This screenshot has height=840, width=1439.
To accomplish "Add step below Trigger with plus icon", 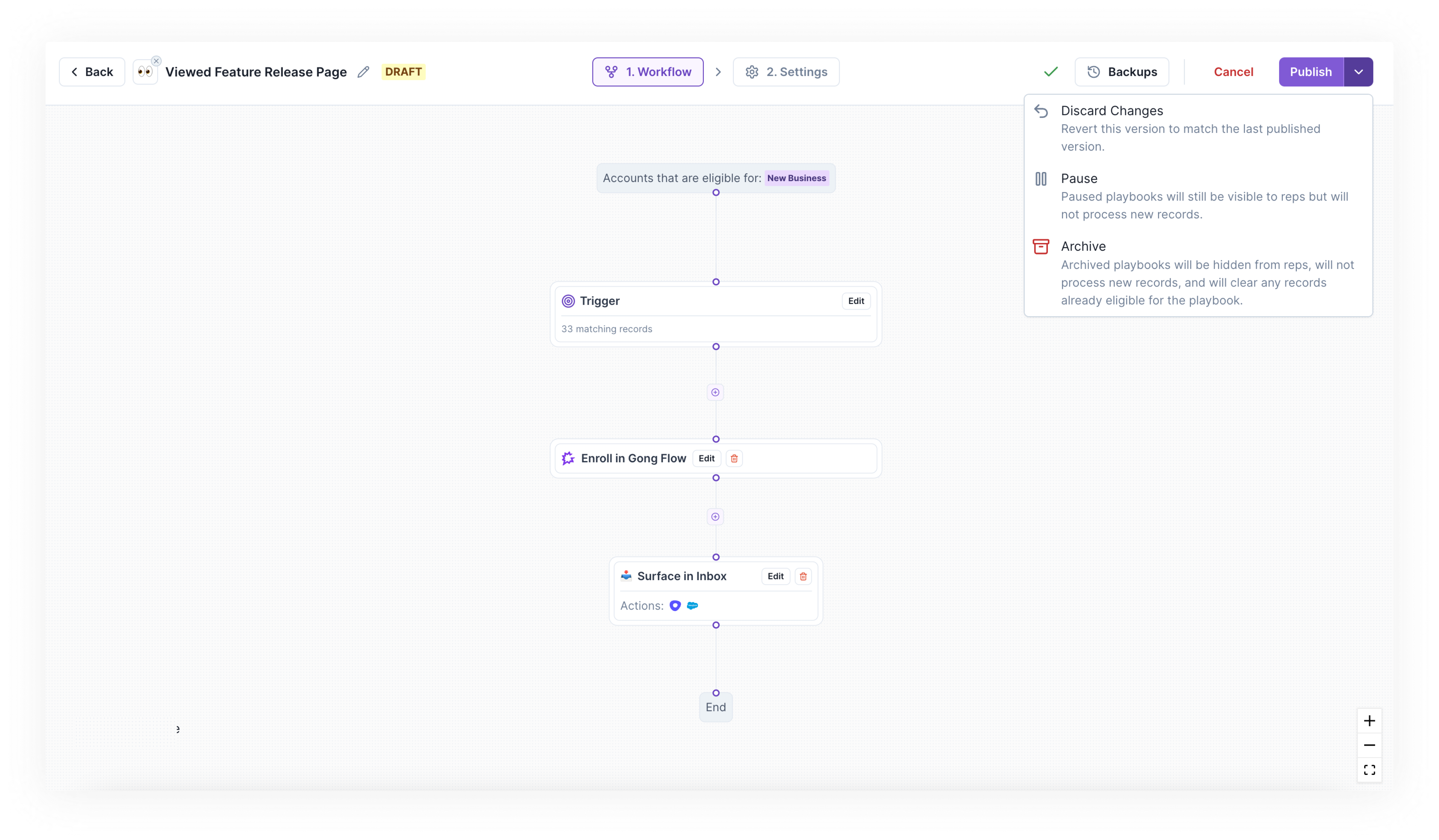I will (715, 392).
